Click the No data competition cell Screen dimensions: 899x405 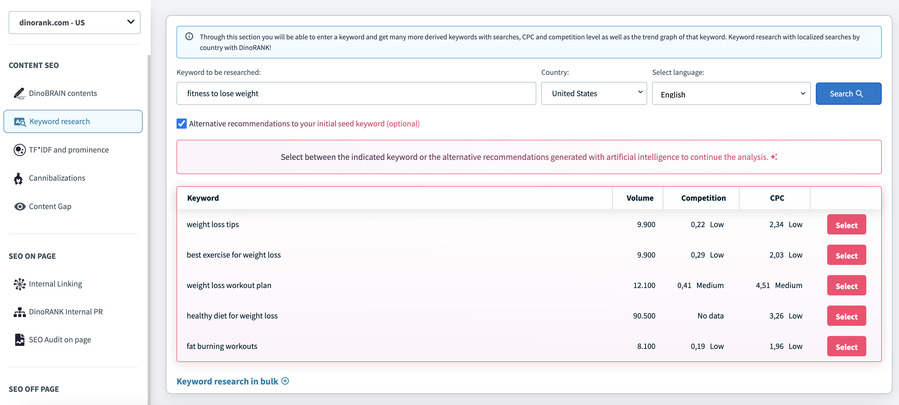pyautogui.click(x=710, y=316)
